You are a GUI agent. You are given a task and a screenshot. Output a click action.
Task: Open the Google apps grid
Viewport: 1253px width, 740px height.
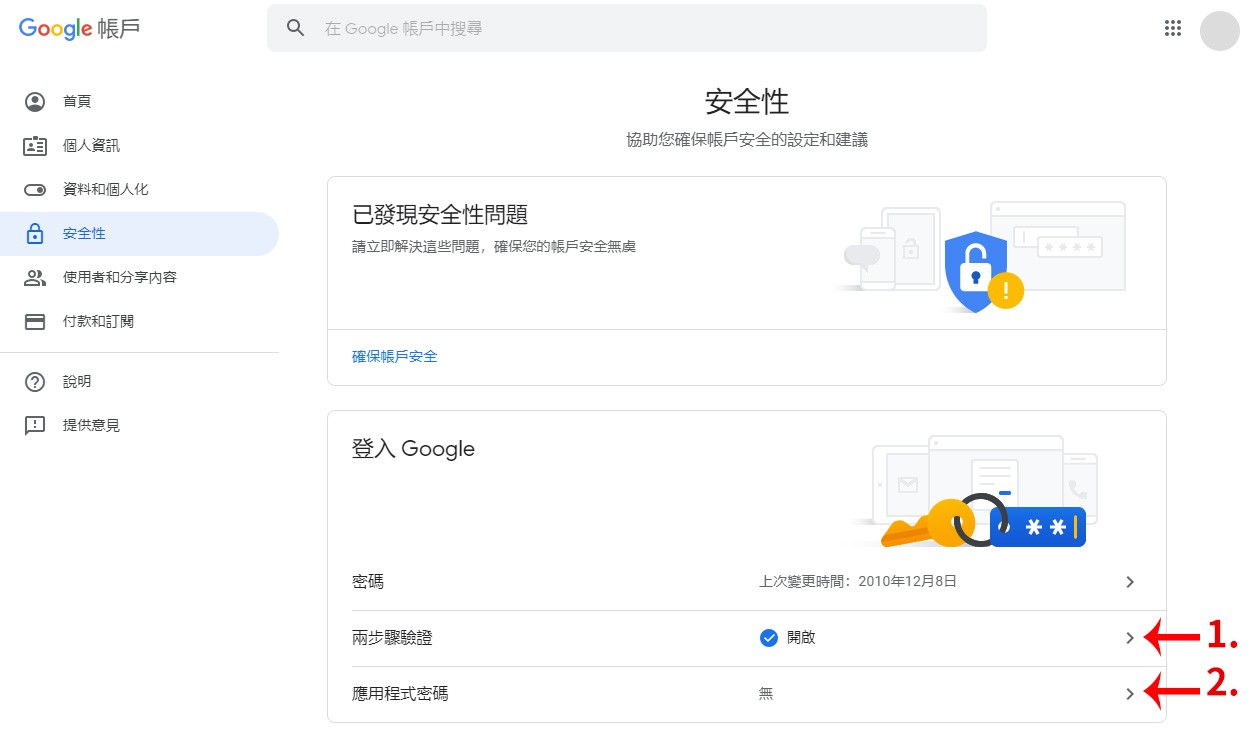click(1173, 28)
